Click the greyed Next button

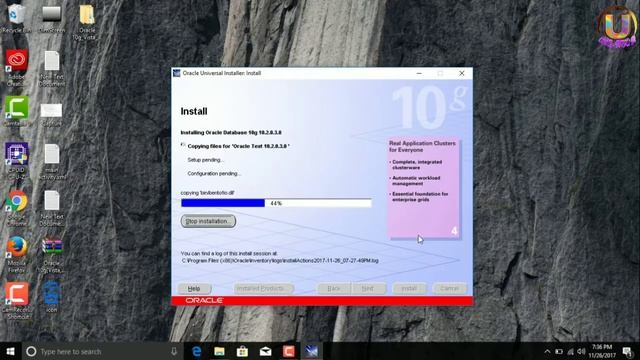tap(368, 289)
